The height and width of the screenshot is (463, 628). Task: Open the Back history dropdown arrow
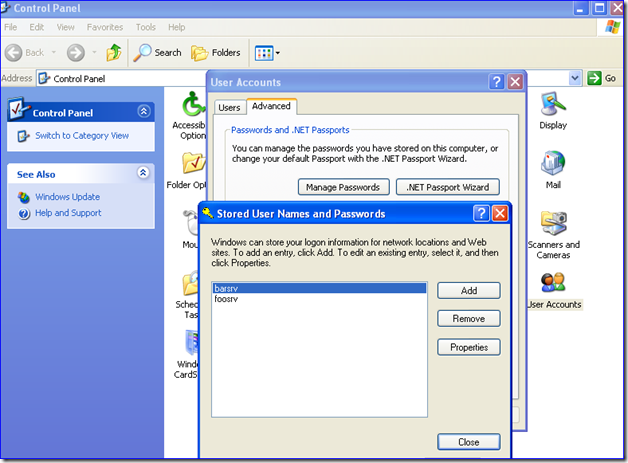(x=54, y=52)
